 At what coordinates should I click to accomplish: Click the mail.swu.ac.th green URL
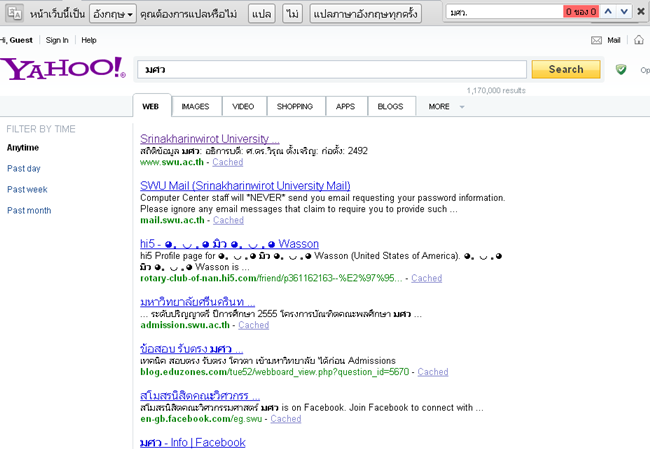click(x=172, y=220)
